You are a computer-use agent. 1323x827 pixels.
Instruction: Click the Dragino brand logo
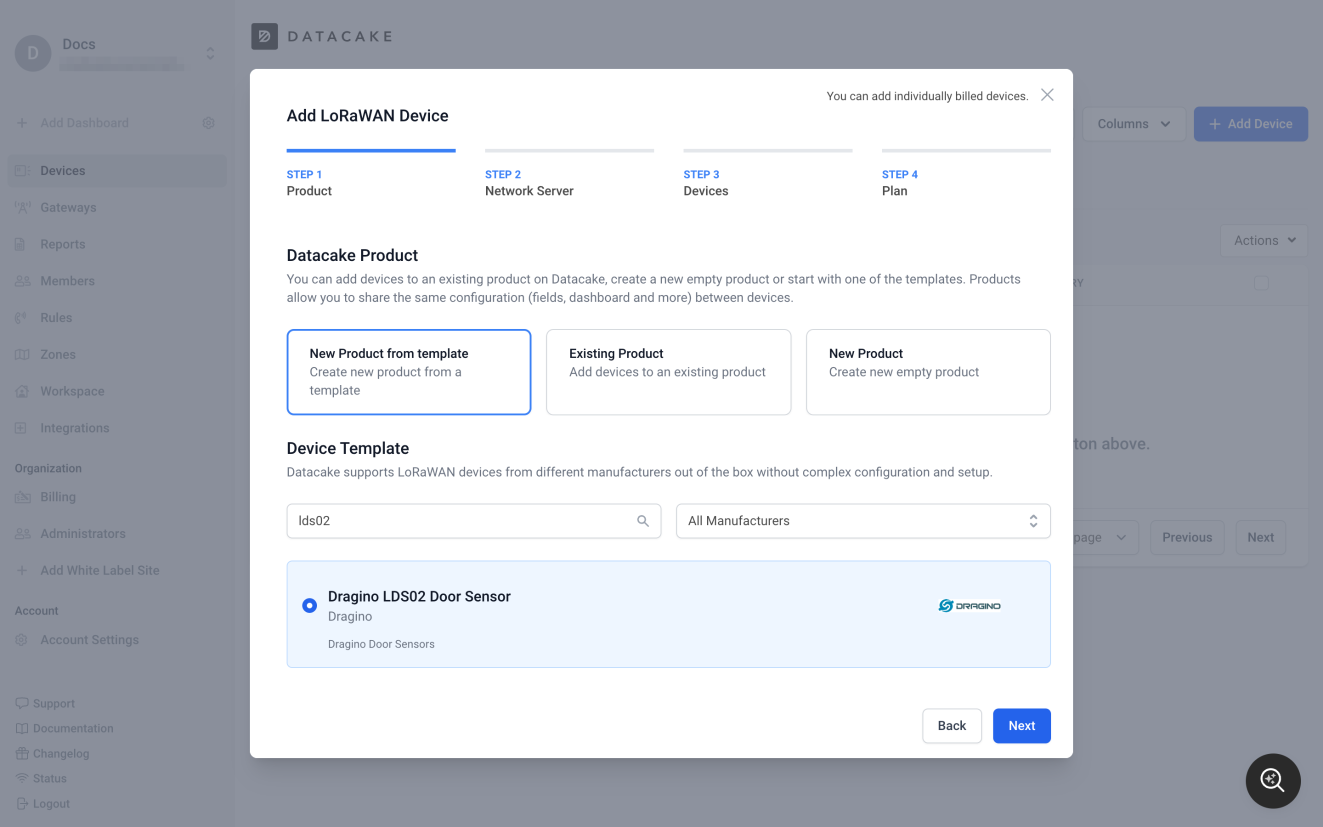point(970,605)
